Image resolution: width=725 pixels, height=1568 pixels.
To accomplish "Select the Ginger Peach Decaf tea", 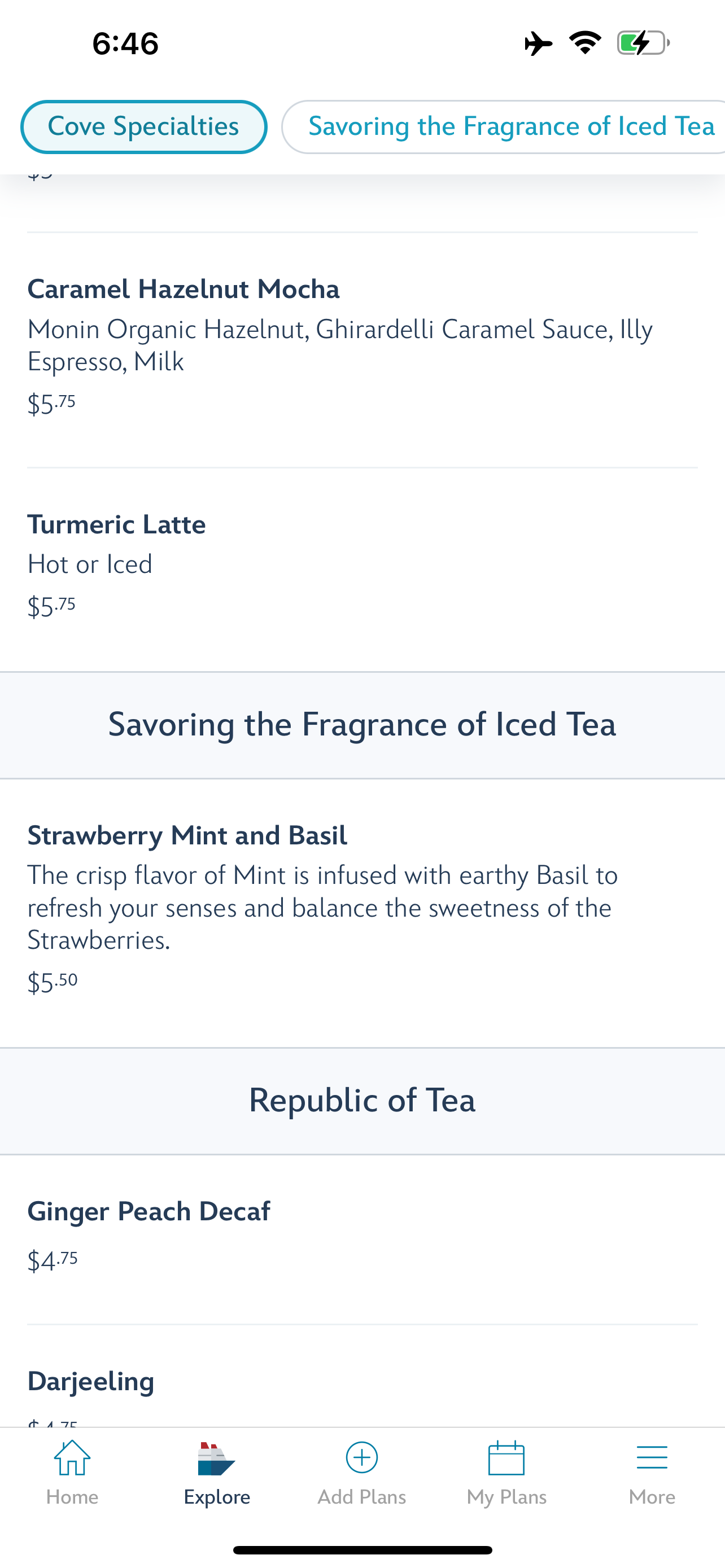I will [x=149, y=1211].
